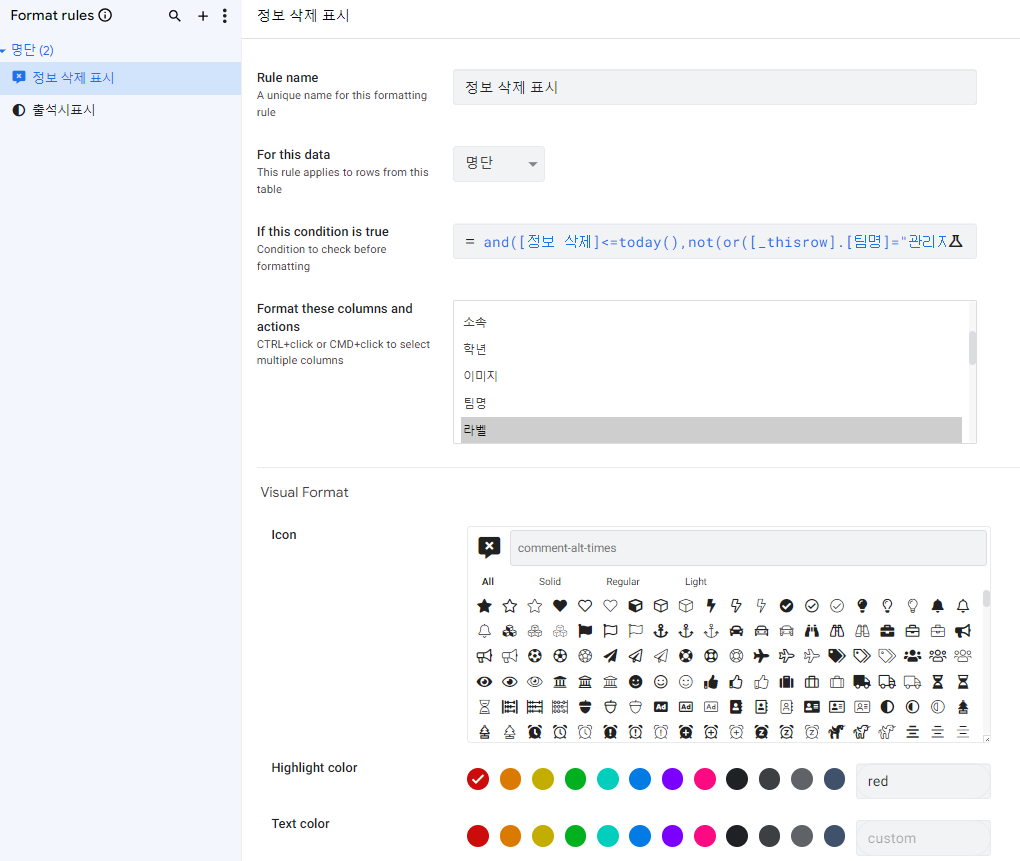
Task: Select the solid tags icon
Action: [837, 656]
